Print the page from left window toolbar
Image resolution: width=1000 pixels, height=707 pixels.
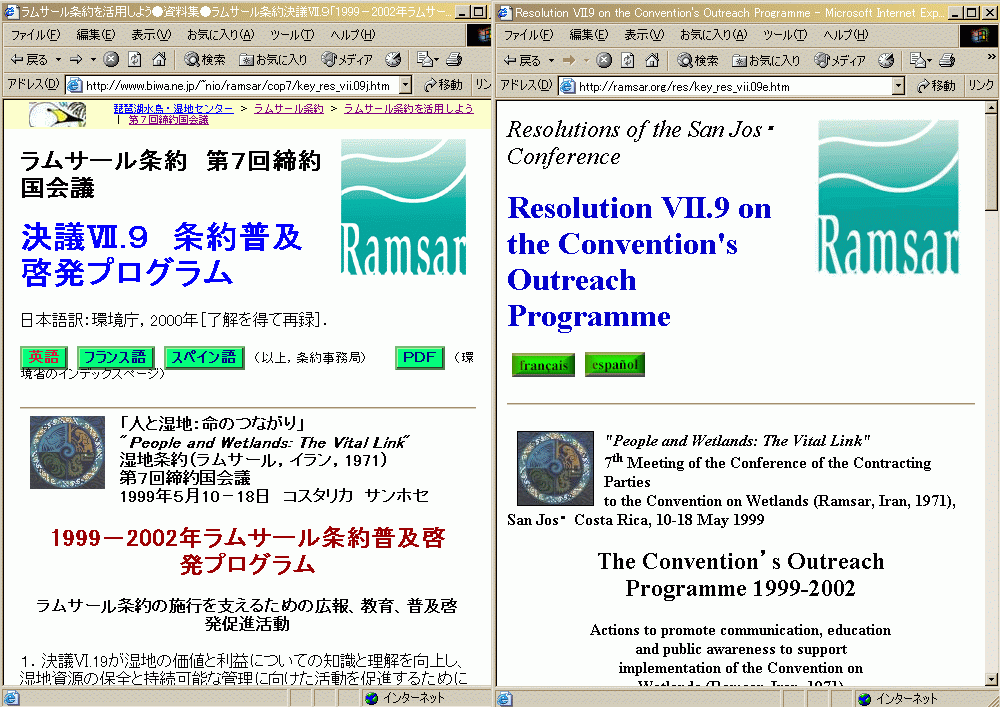(x=454, y=60)
